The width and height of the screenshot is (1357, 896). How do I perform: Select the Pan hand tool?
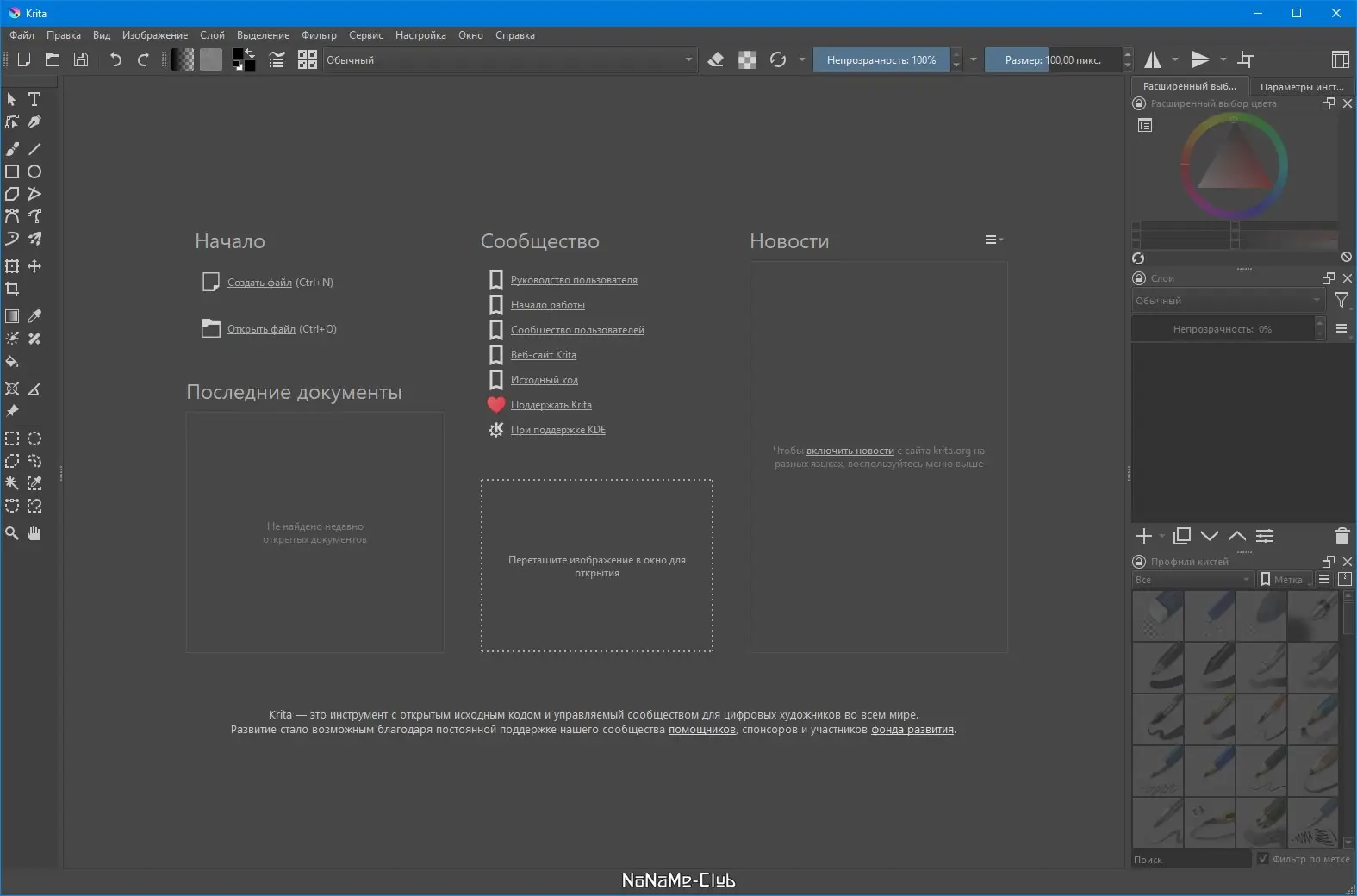click(34, 533)
